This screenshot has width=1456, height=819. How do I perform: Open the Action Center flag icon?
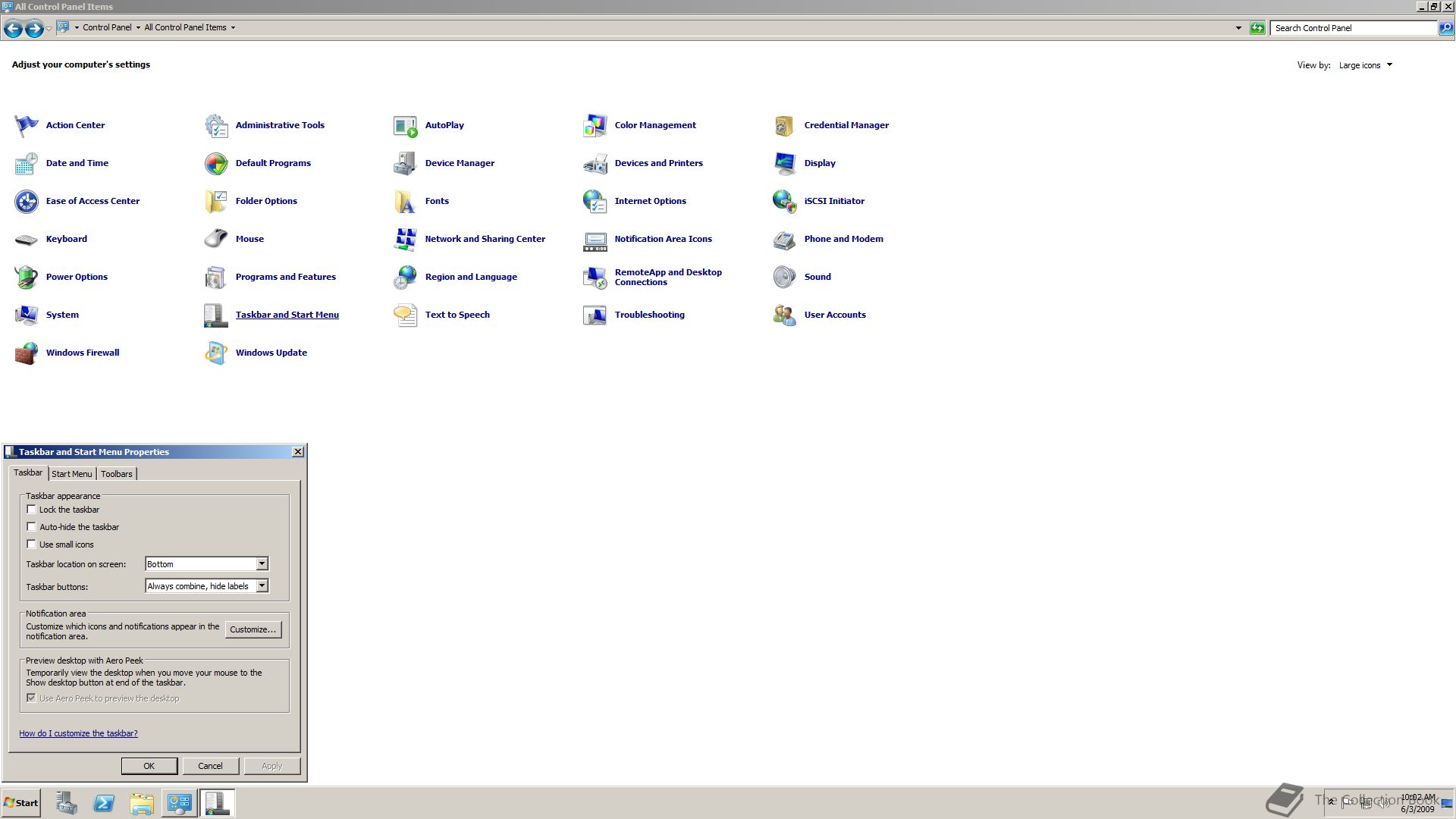coord(27,125)
